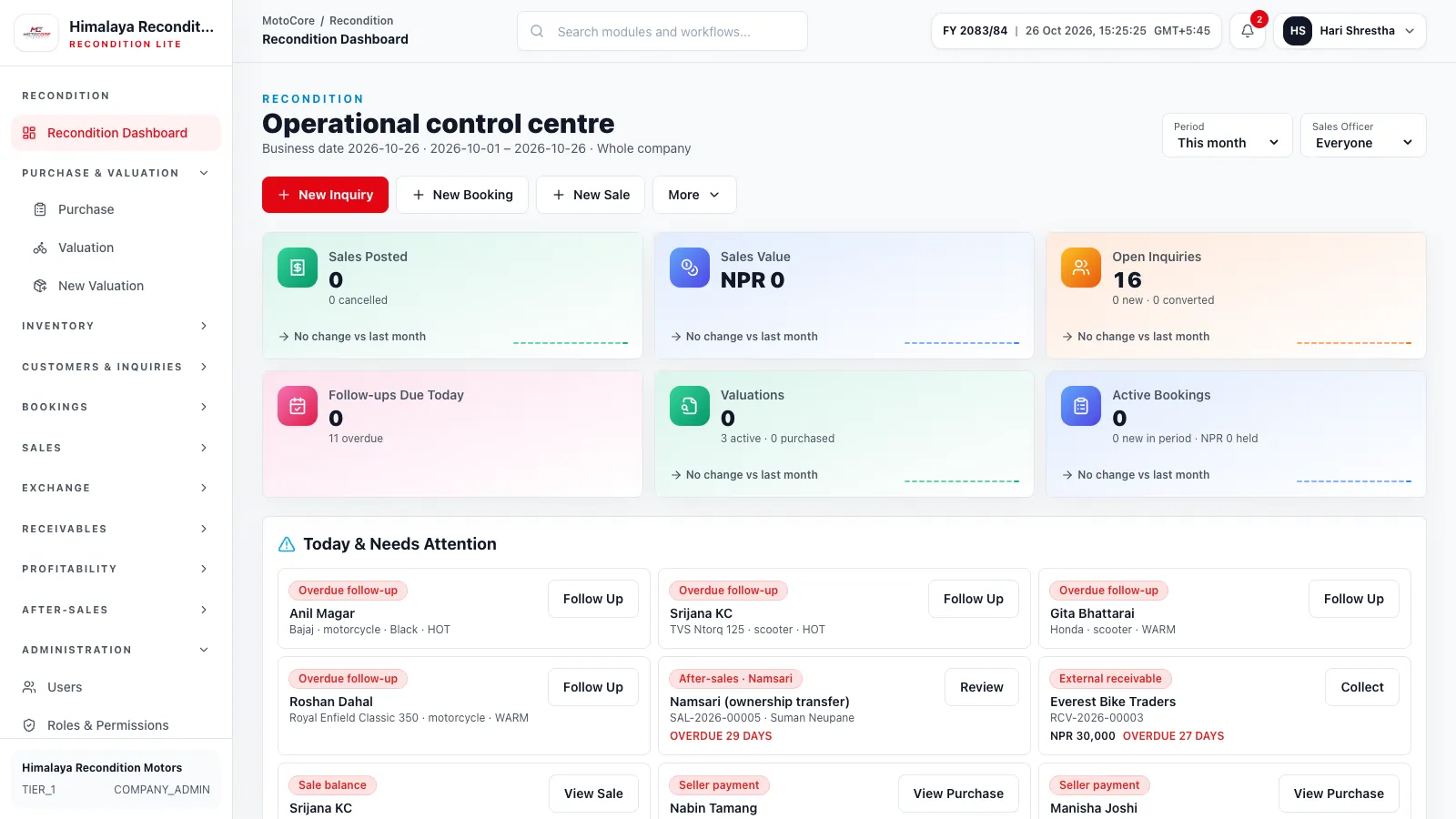Click the search modules and workflows field
1456x819 pixels.
(x=662, y=31)
